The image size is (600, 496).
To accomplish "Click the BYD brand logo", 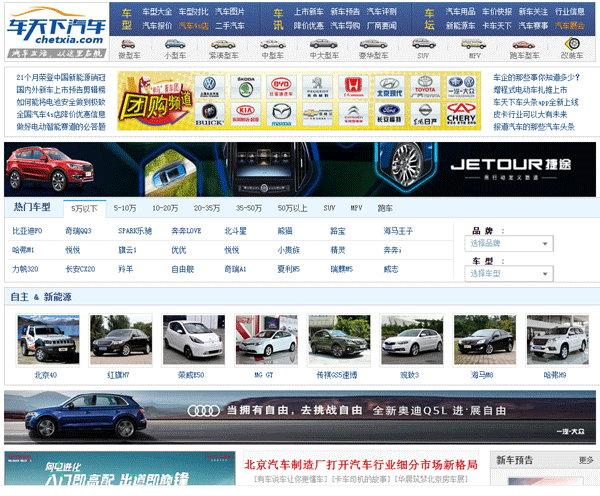I will (x=281, y=87).
